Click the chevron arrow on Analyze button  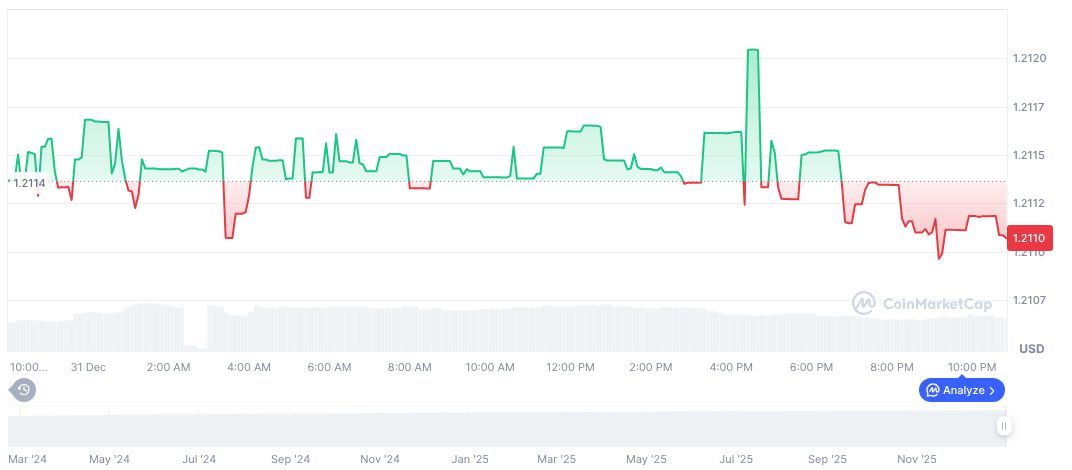tap(992, 390)
